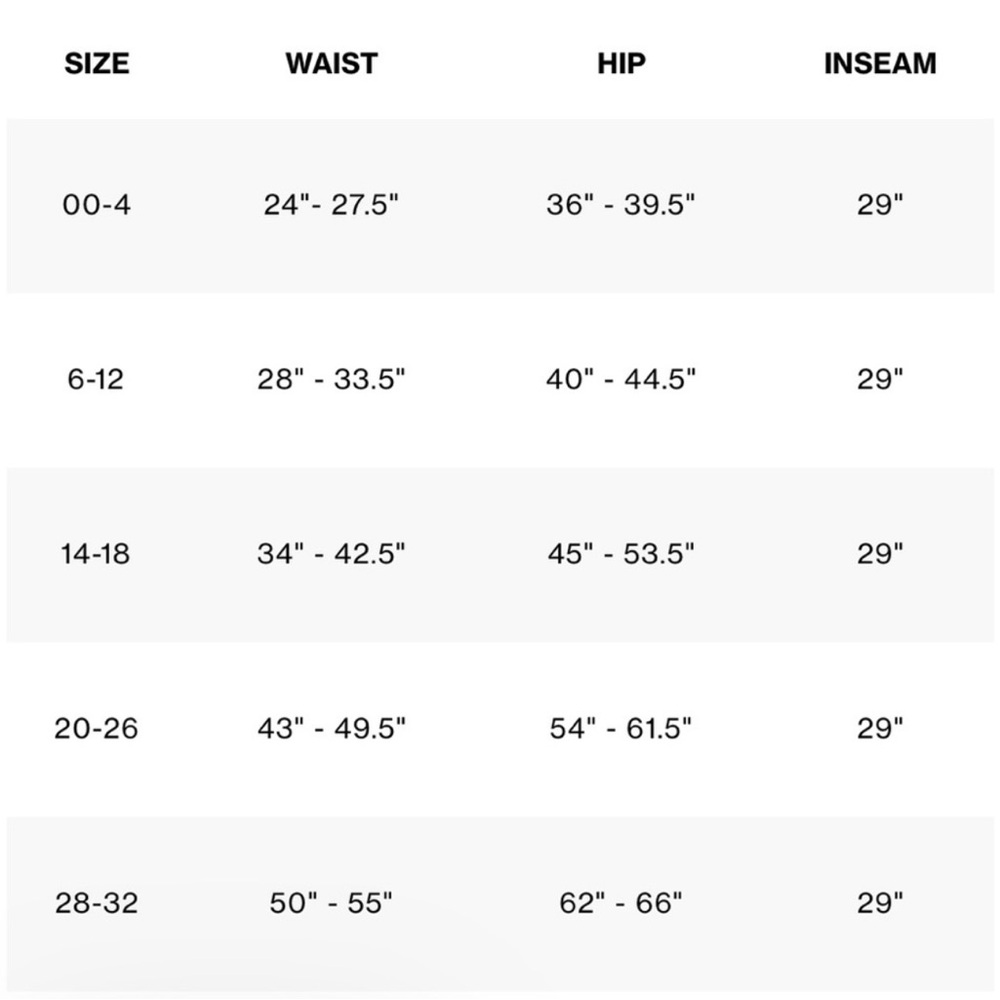Select the 28-32 size row label
Image resolution: width=1000 pixels, height=1000 pixels.
(x=96, y=903)
